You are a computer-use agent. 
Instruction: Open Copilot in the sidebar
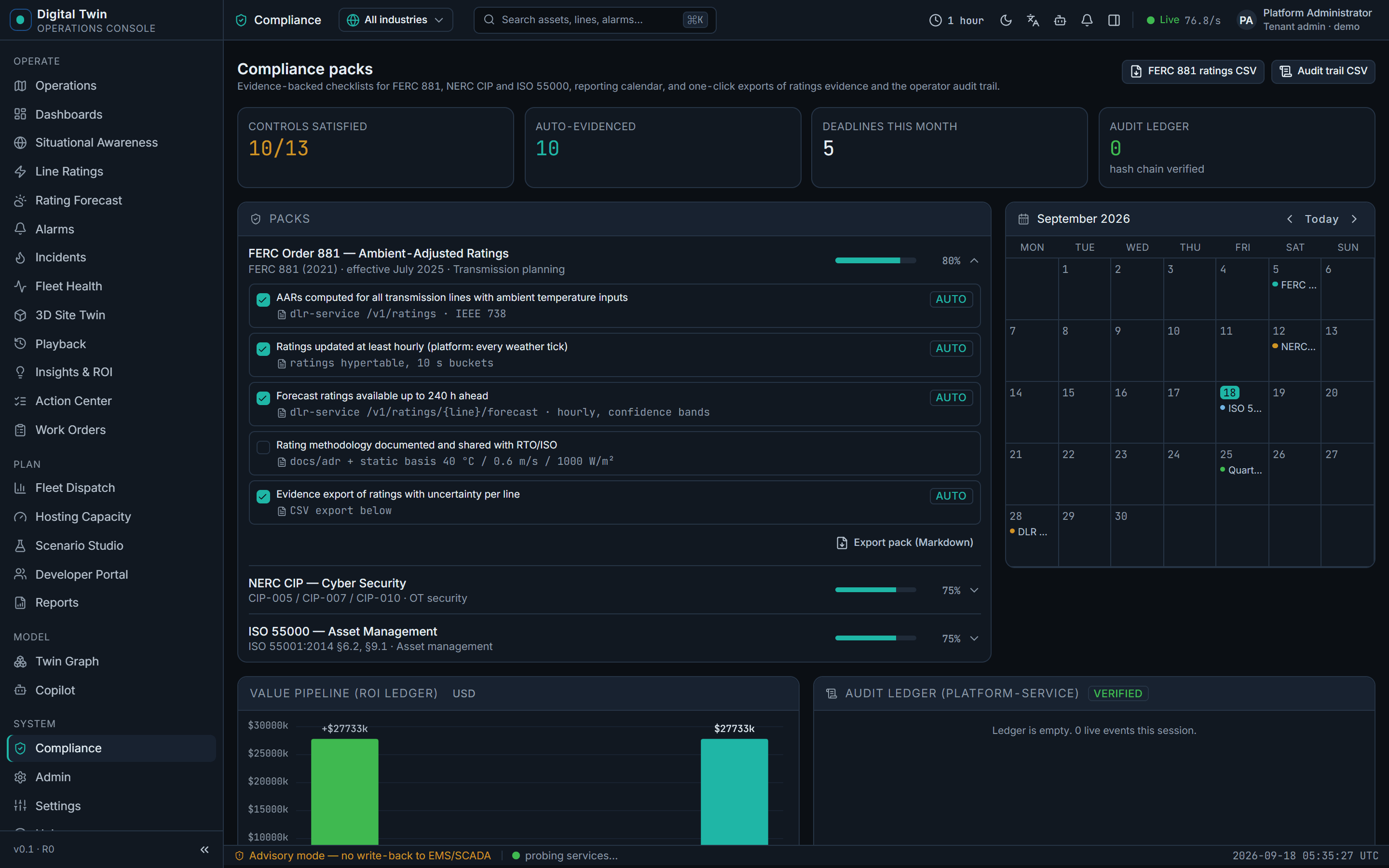point(111,690)
